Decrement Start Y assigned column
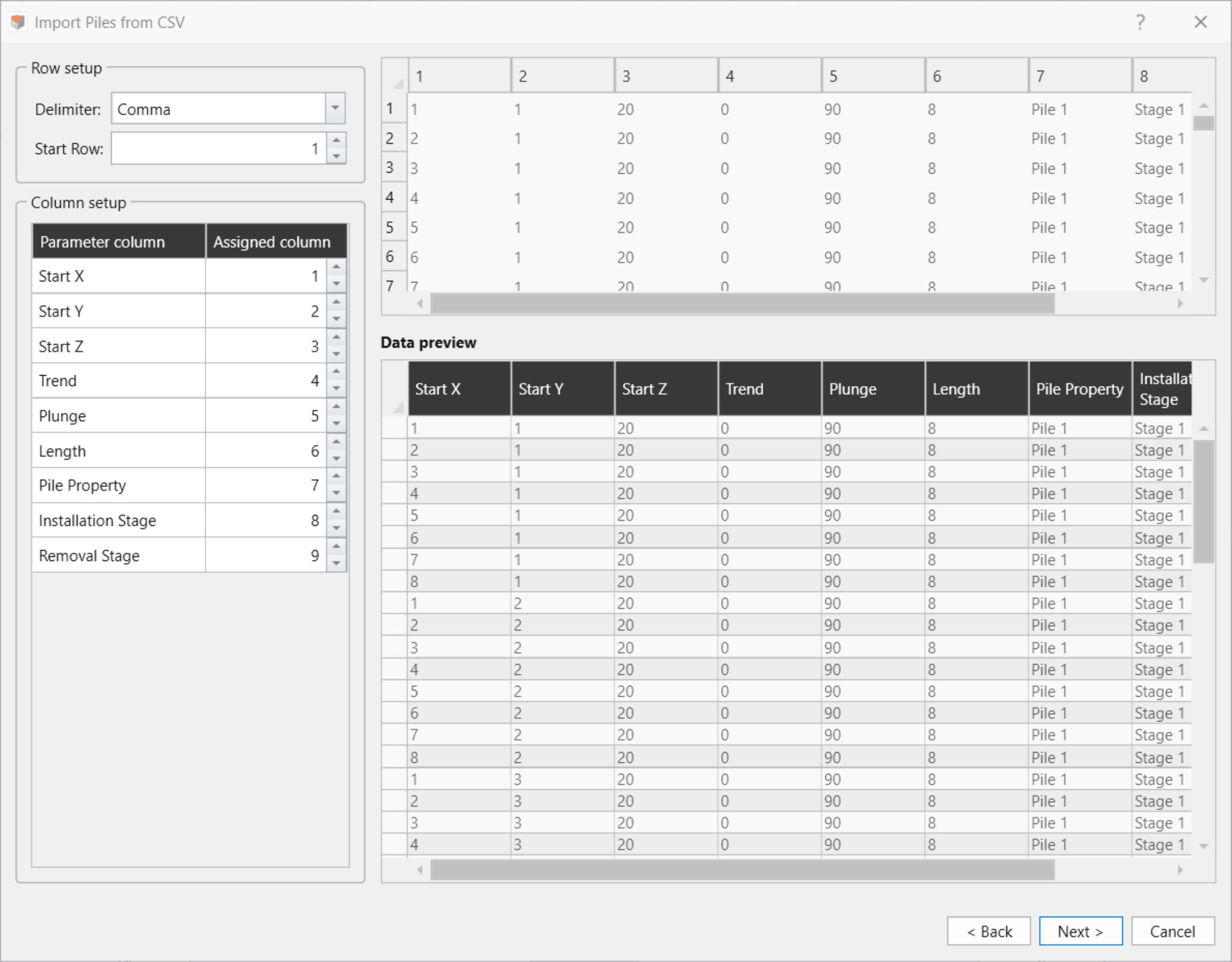1232x962 pixels. tap(336, 319)
